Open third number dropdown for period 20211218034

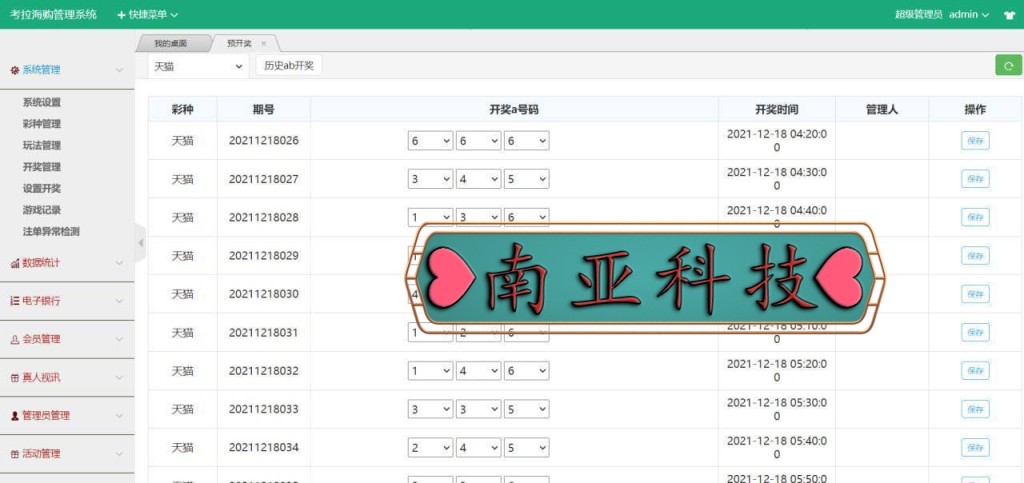point(526,448)
